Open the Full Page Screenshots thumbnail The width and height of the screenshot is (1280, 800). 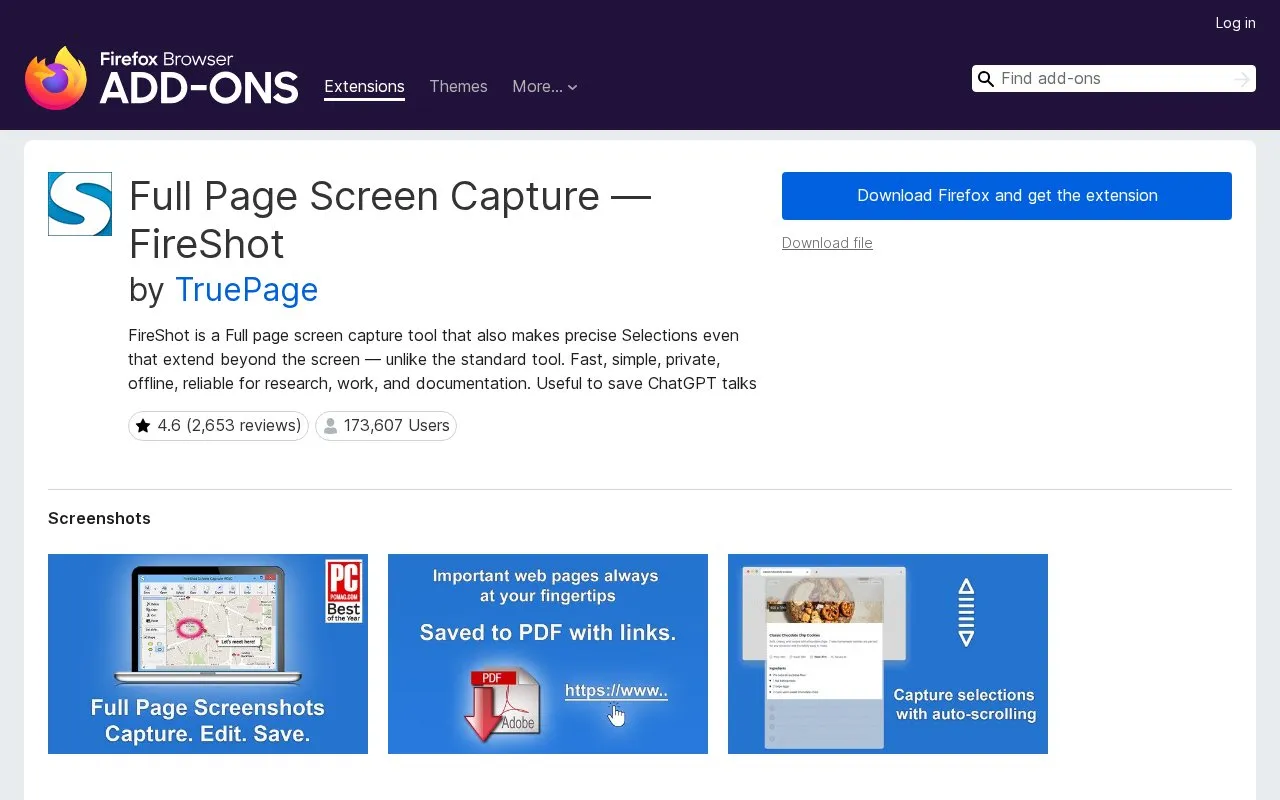[x=208, y=654]
